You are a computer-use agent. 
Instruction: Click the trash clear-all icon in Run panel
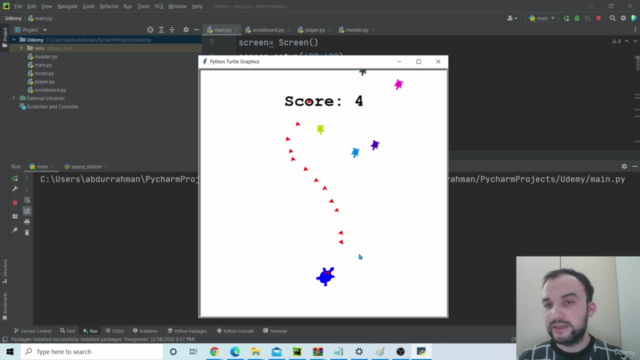(27, 233)
